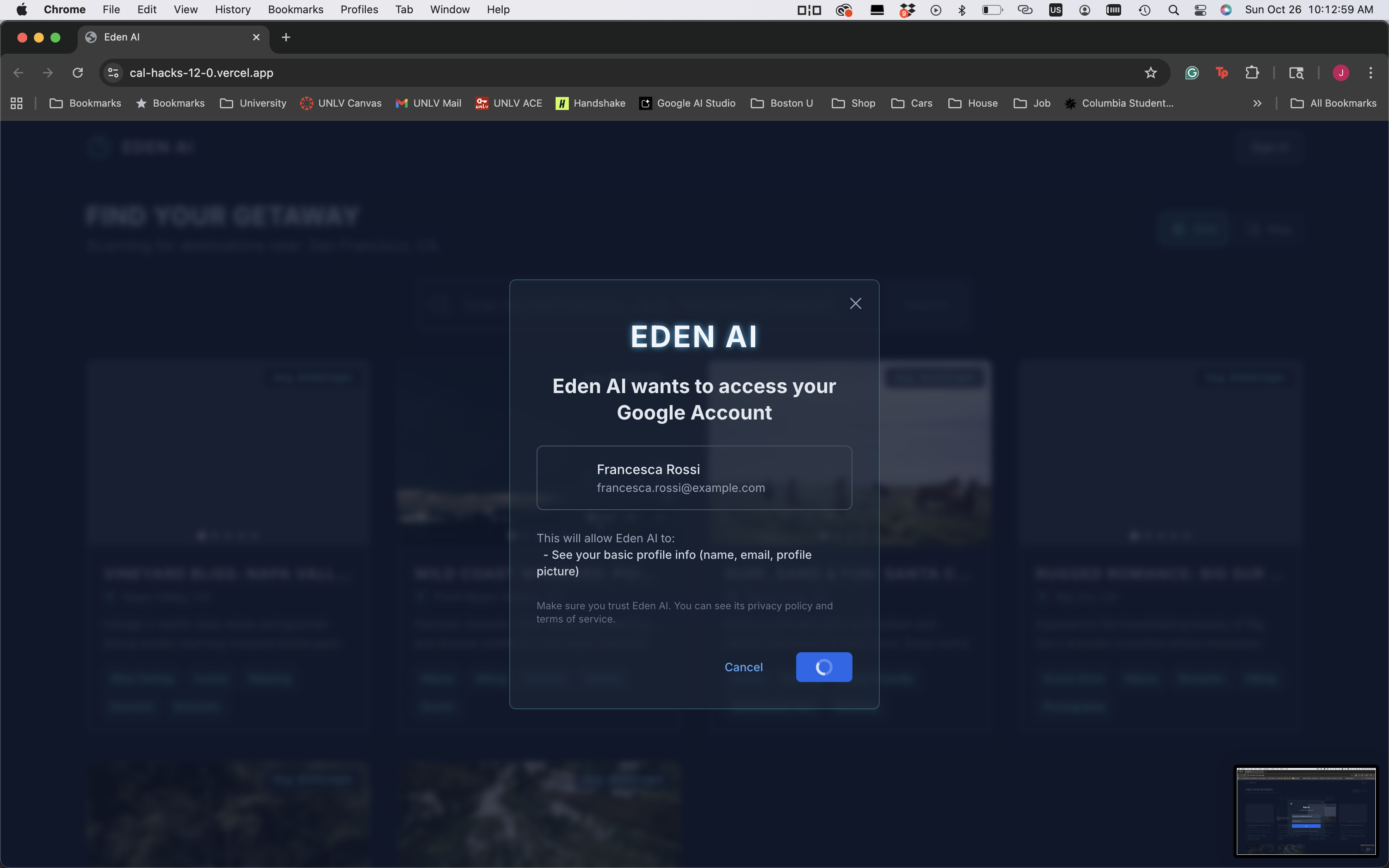
Task: Open the History menu
Action: (x=232, y=10)
